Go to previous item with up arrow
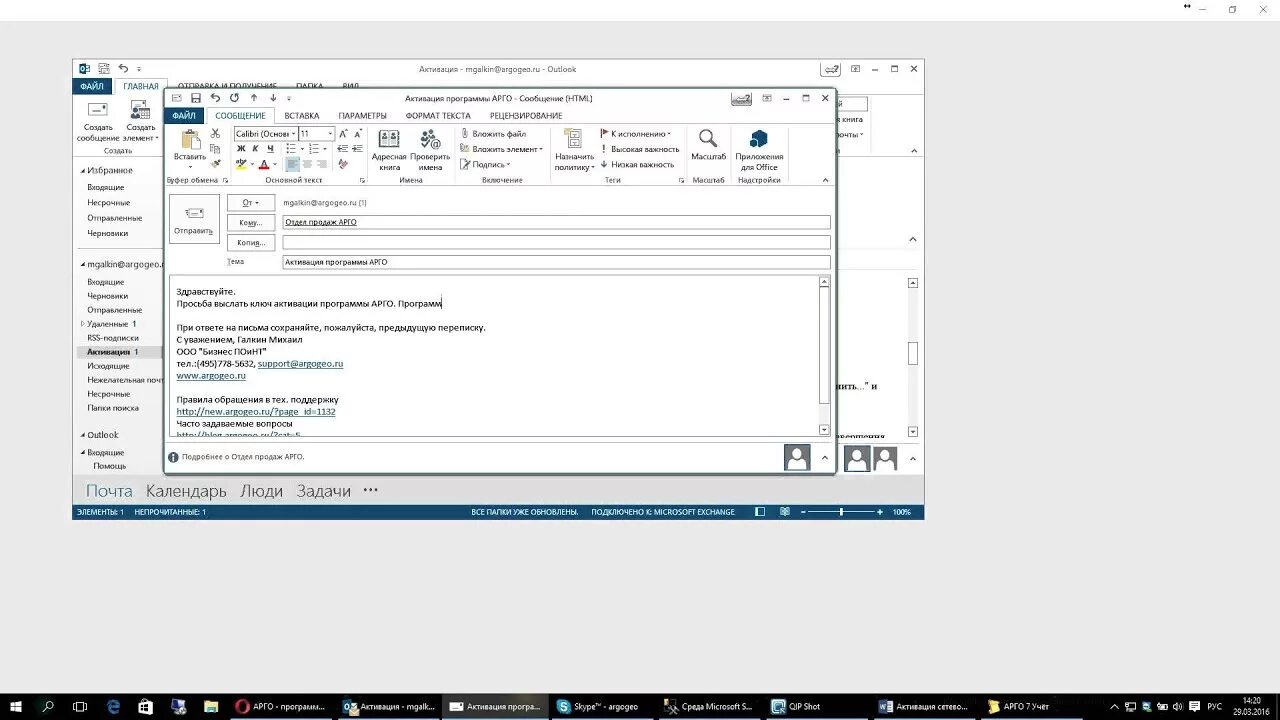The height and width of the screenshot is (720, 1280). click(x=254, y=98)
